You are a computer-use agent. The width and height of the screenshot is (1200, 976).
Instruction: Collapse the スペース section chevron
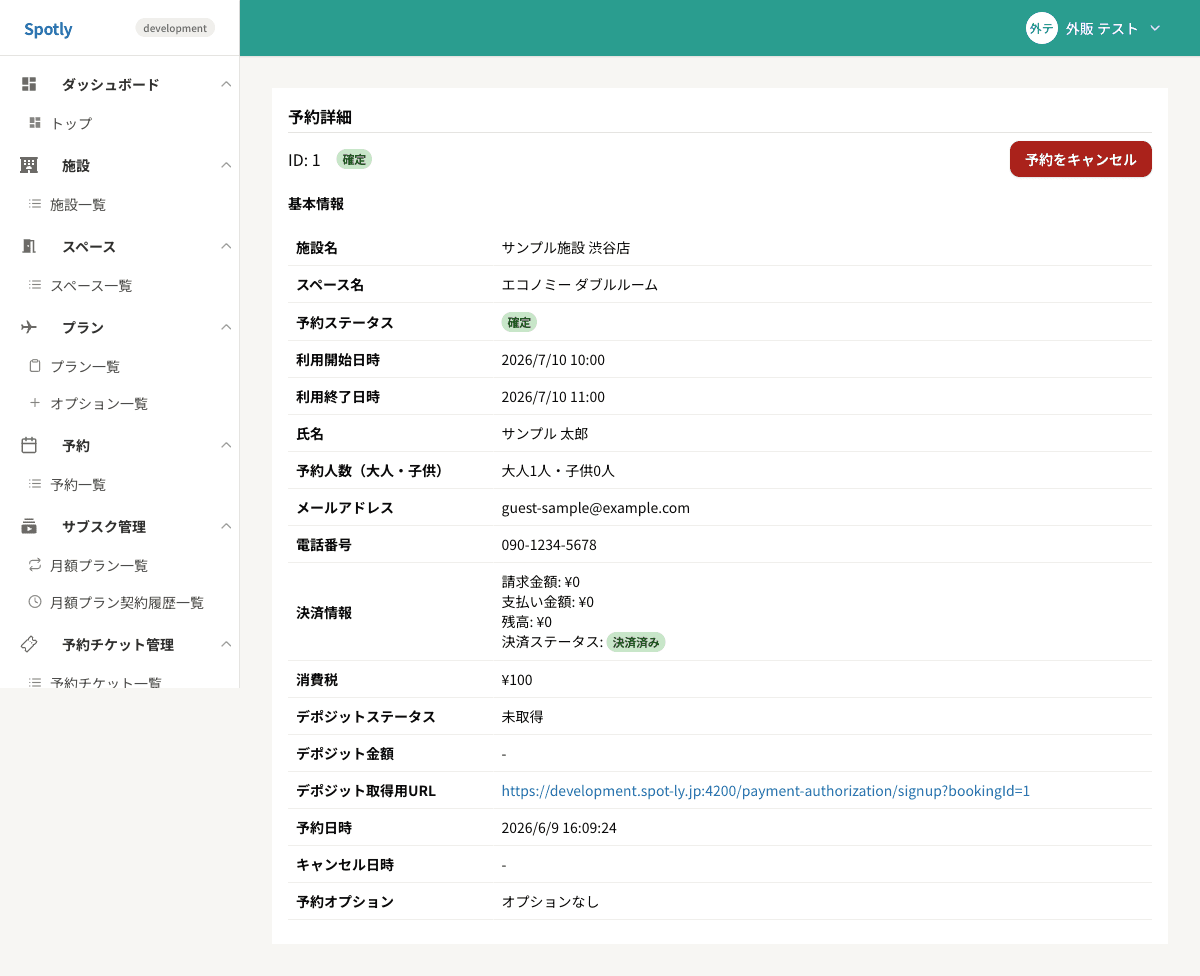(226, 246)
